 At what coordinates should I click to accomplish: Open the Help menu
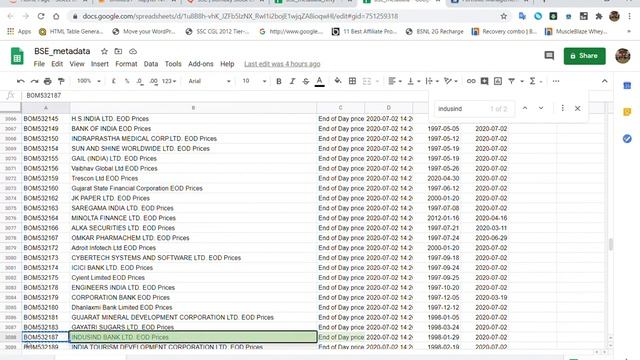point(227,64)
